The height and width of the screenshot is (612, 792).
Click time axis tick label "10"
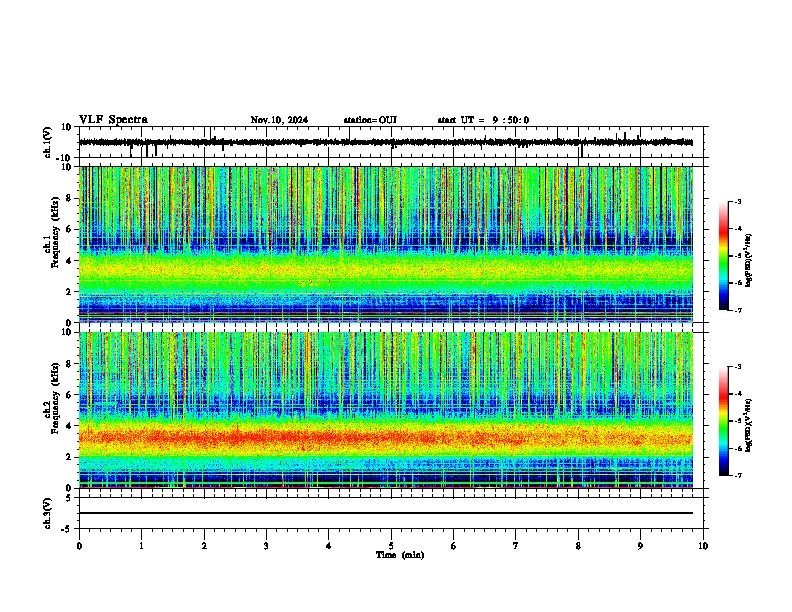703,546
